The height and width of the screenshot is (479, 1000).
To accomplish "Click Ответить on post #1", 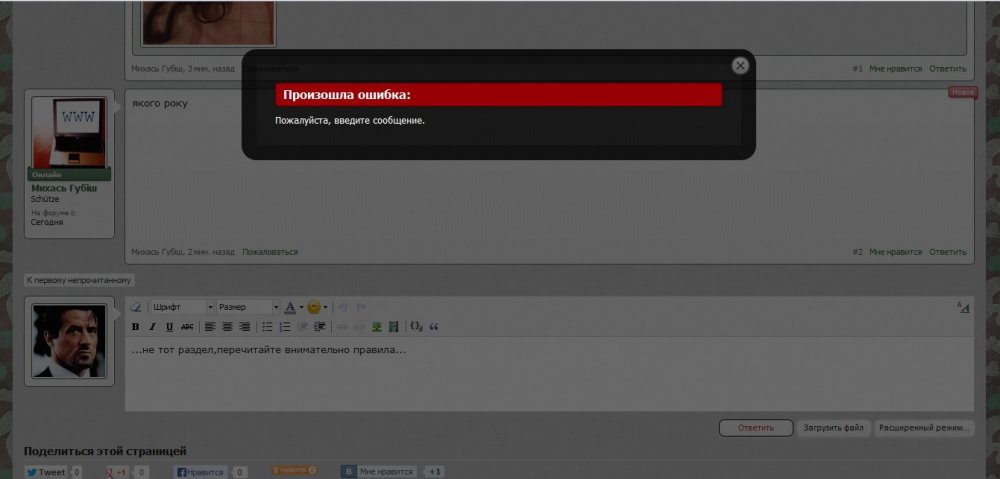I will point(948,68).
